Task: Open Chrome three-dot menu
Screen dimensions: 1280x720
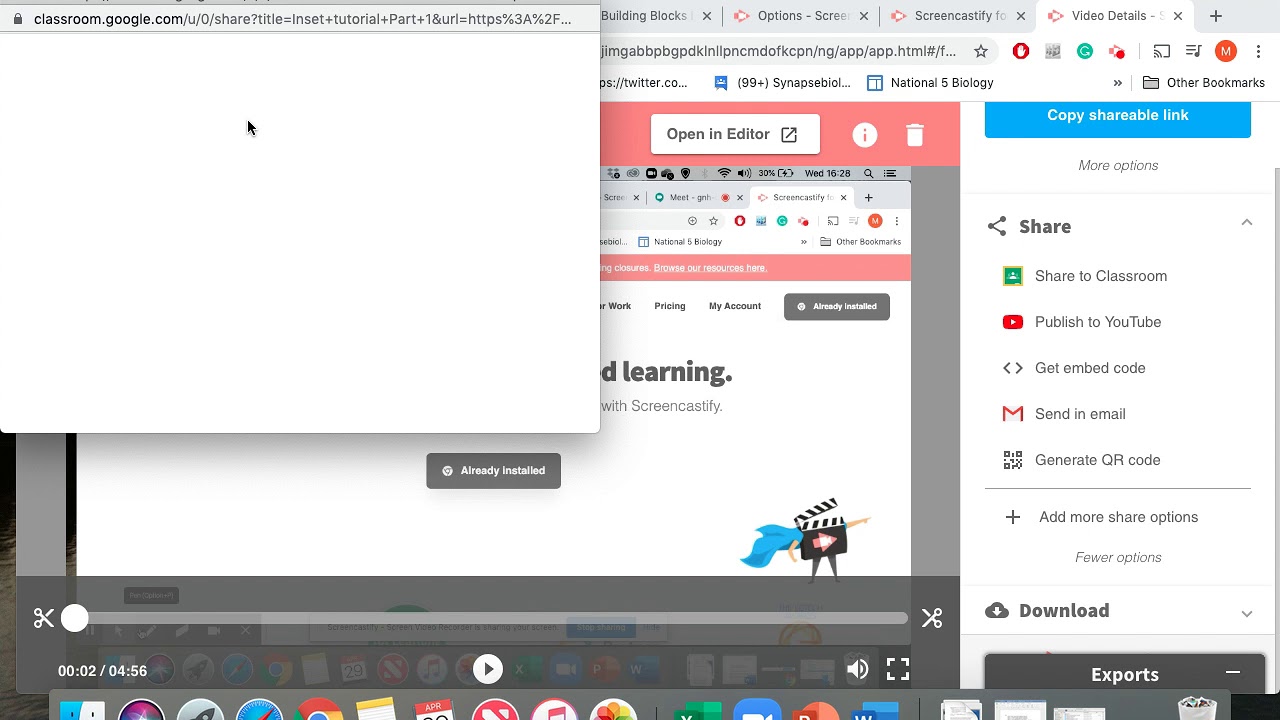Action: click(1258, 51)
